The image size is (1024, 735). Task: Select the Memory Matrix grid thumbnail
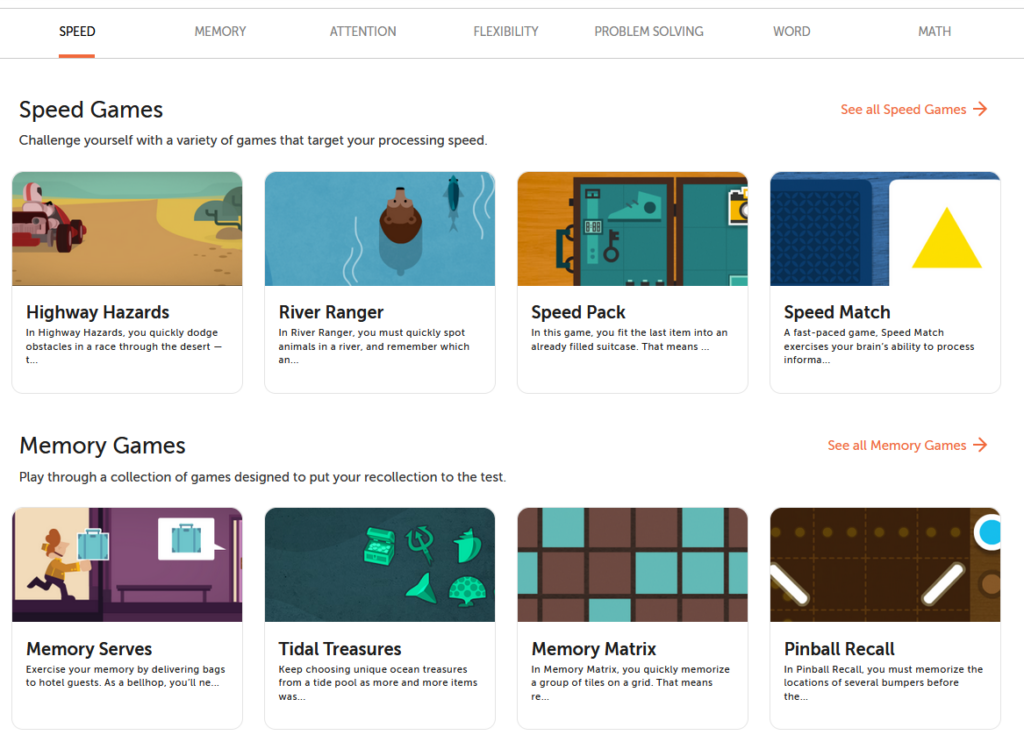tap(632, 565)
